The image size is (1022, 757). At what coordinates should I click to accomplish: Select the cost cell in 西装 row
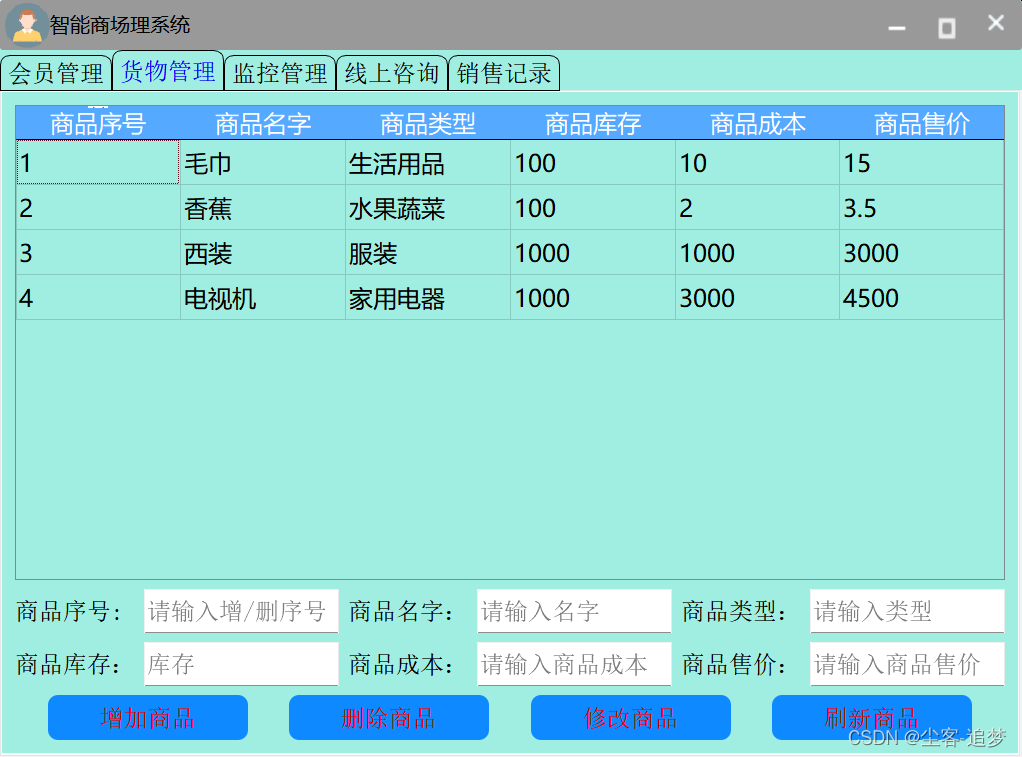click(757, 252)
